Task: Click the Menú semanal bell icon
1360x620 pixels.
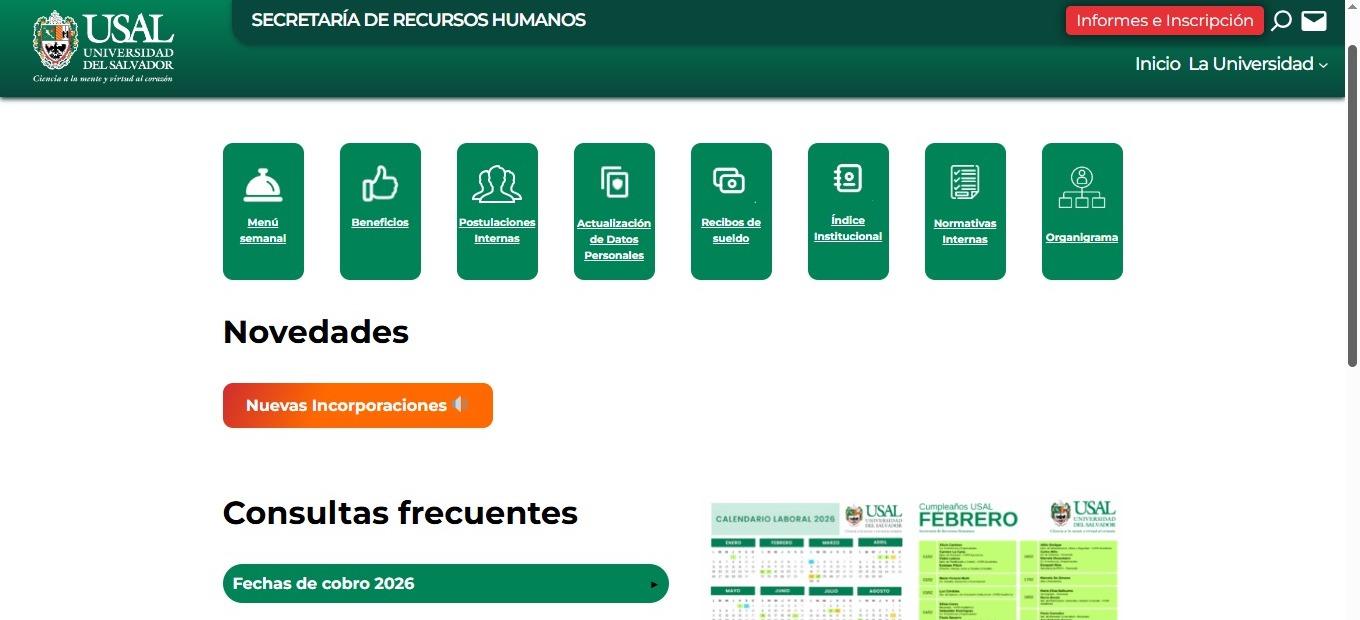Action: click(263, 185)
